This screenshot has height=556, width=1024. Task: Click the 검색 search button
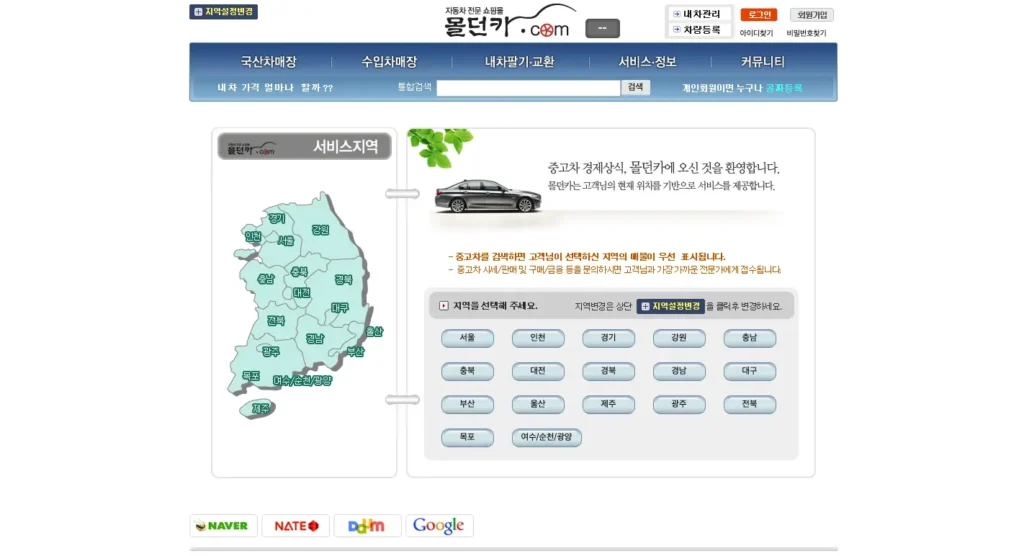635,87
